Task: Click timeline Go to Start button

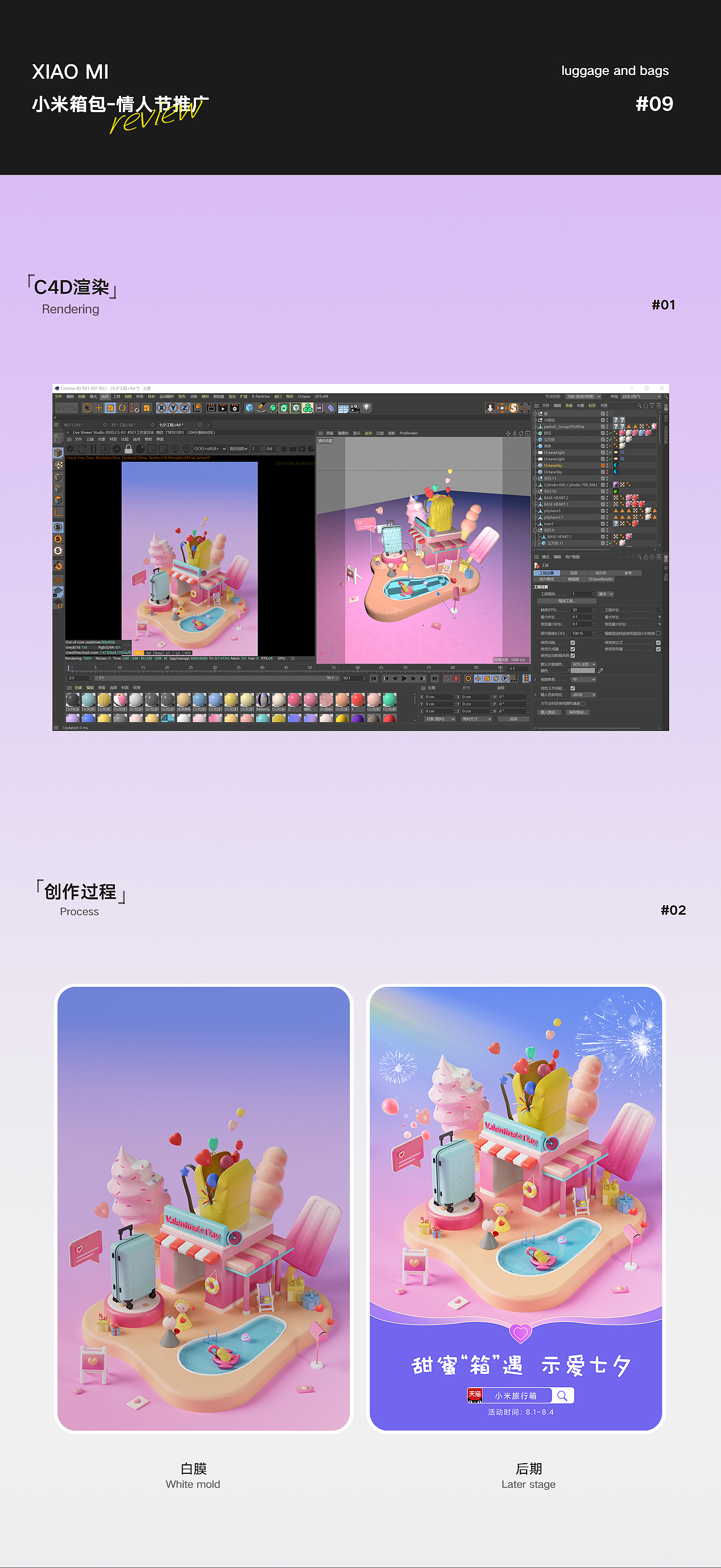Action: coord(373,679)
